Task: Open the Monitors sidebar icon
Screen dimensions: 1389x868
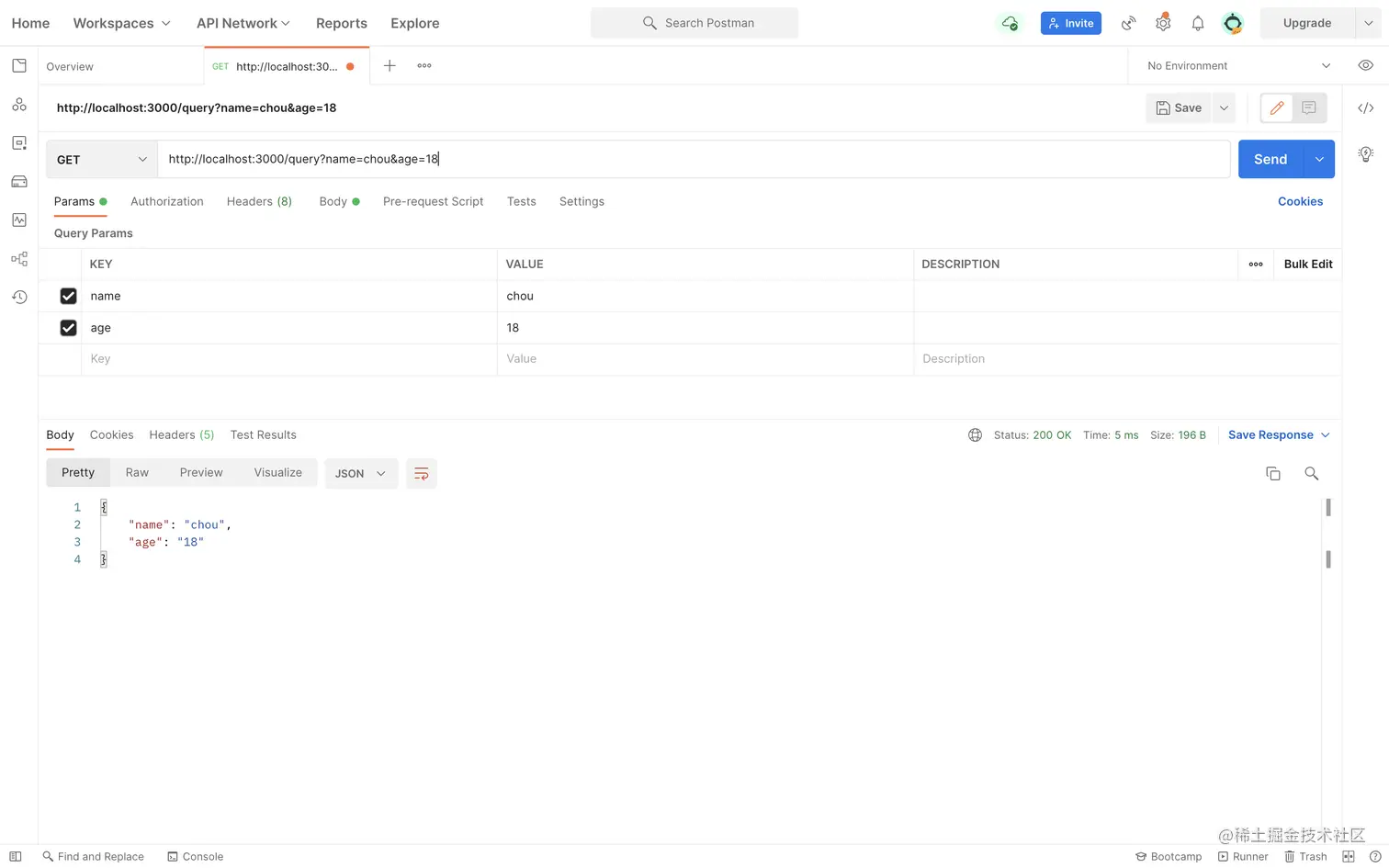Action: click(x=19, y=220)
